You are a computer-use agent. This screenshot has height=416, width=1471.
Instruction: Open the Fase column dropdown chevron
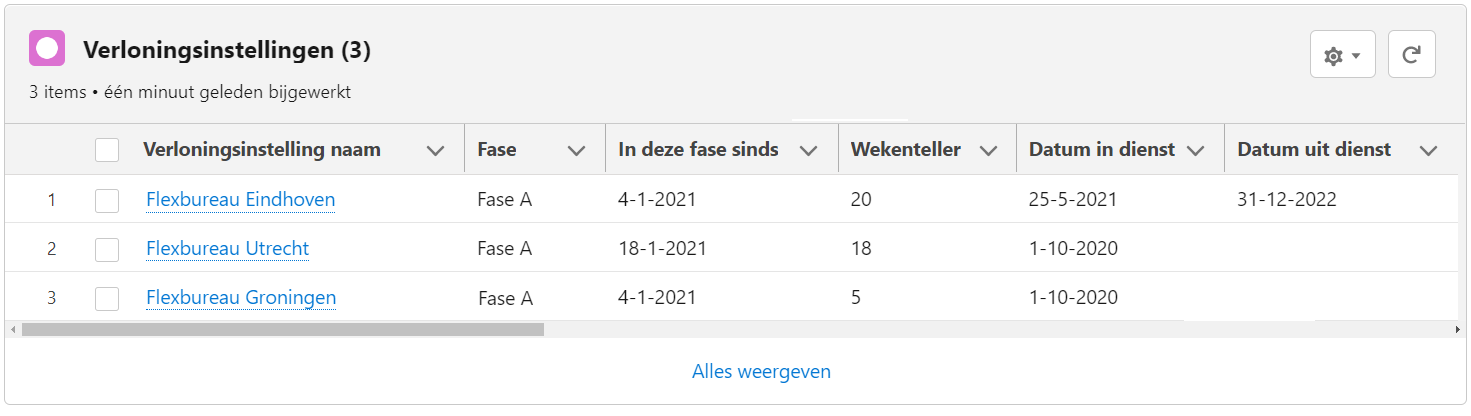576,151
